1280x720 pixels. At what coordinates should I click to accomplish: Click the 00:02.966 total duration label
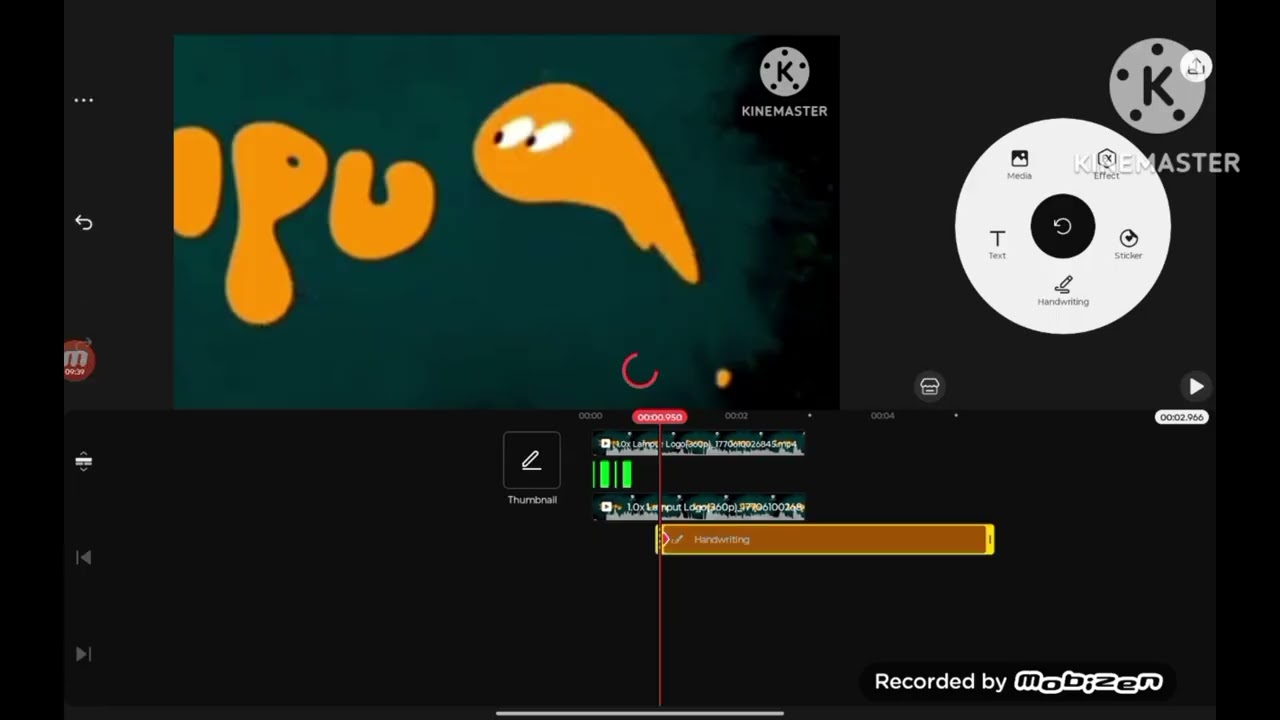click(x=1182, y=417)
